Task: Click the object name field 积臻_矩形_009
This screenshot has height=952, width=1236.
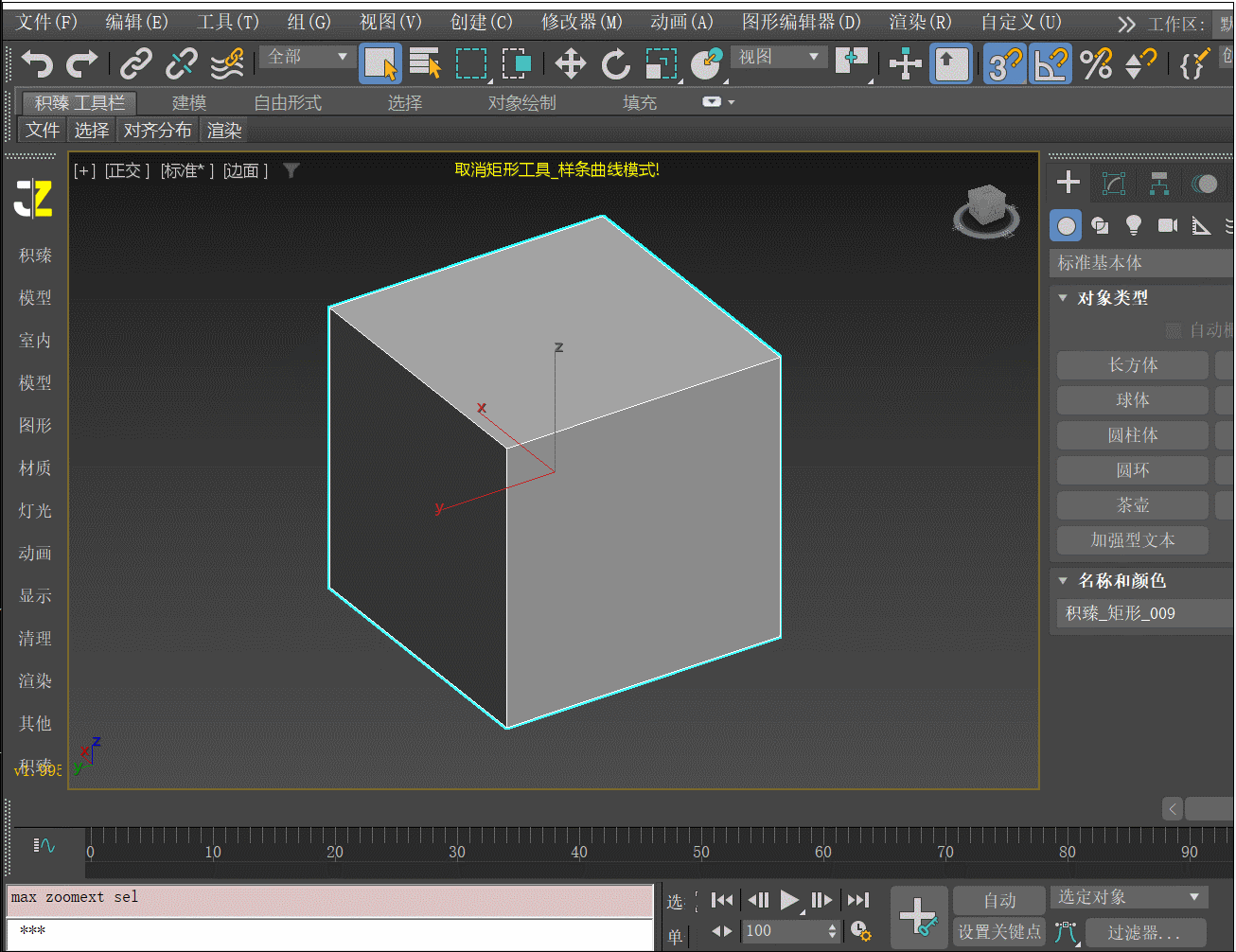Action: (x=1145, y=613)
